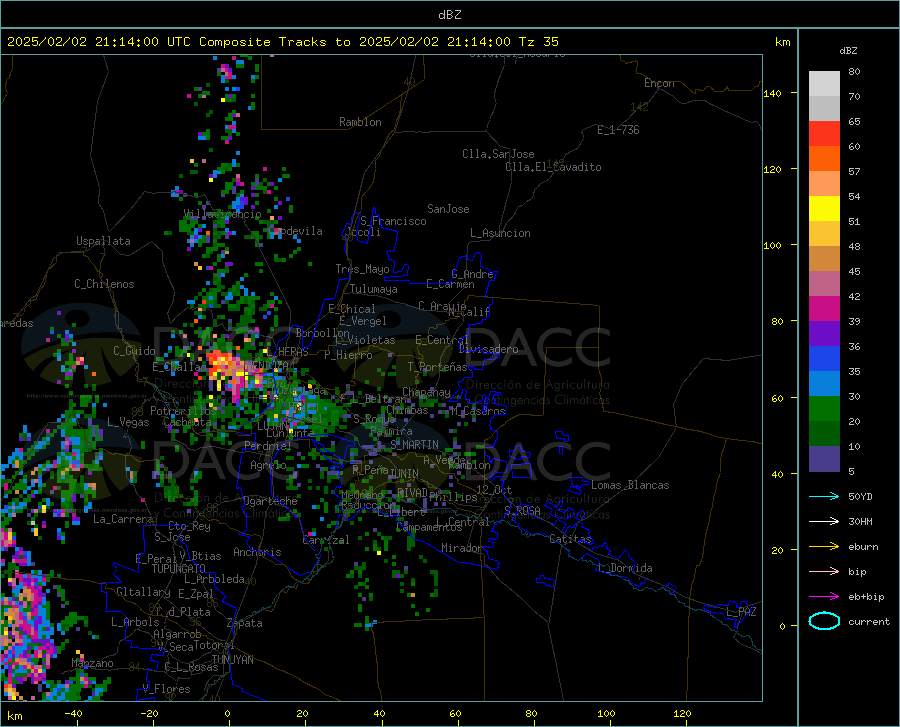This screenshot has height=727, width=900.
Task: Click the Uspallata place label
Action: coord(103,241)
